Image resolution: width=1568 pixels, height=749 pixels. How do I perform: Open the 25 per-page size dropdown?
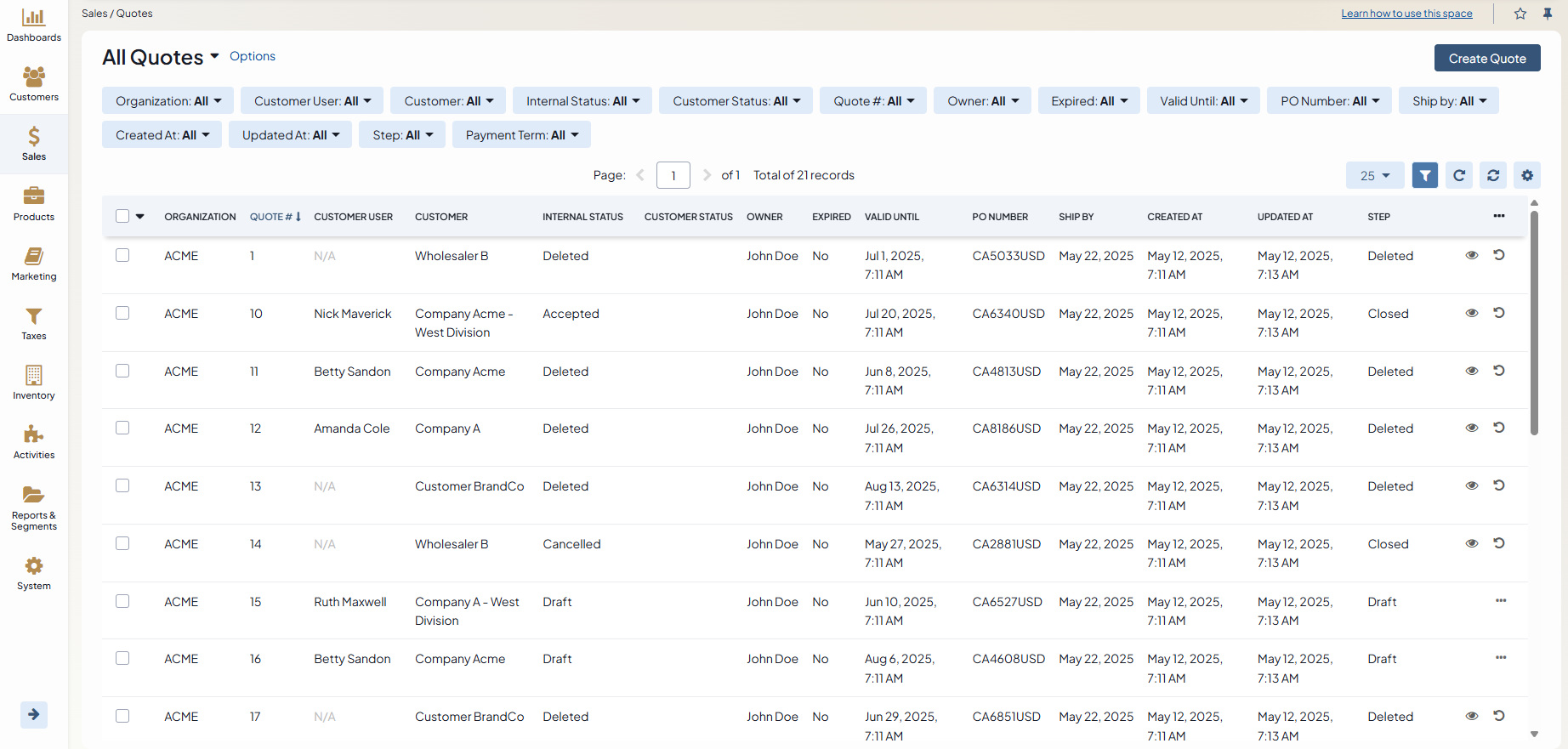click(1374, 175)
